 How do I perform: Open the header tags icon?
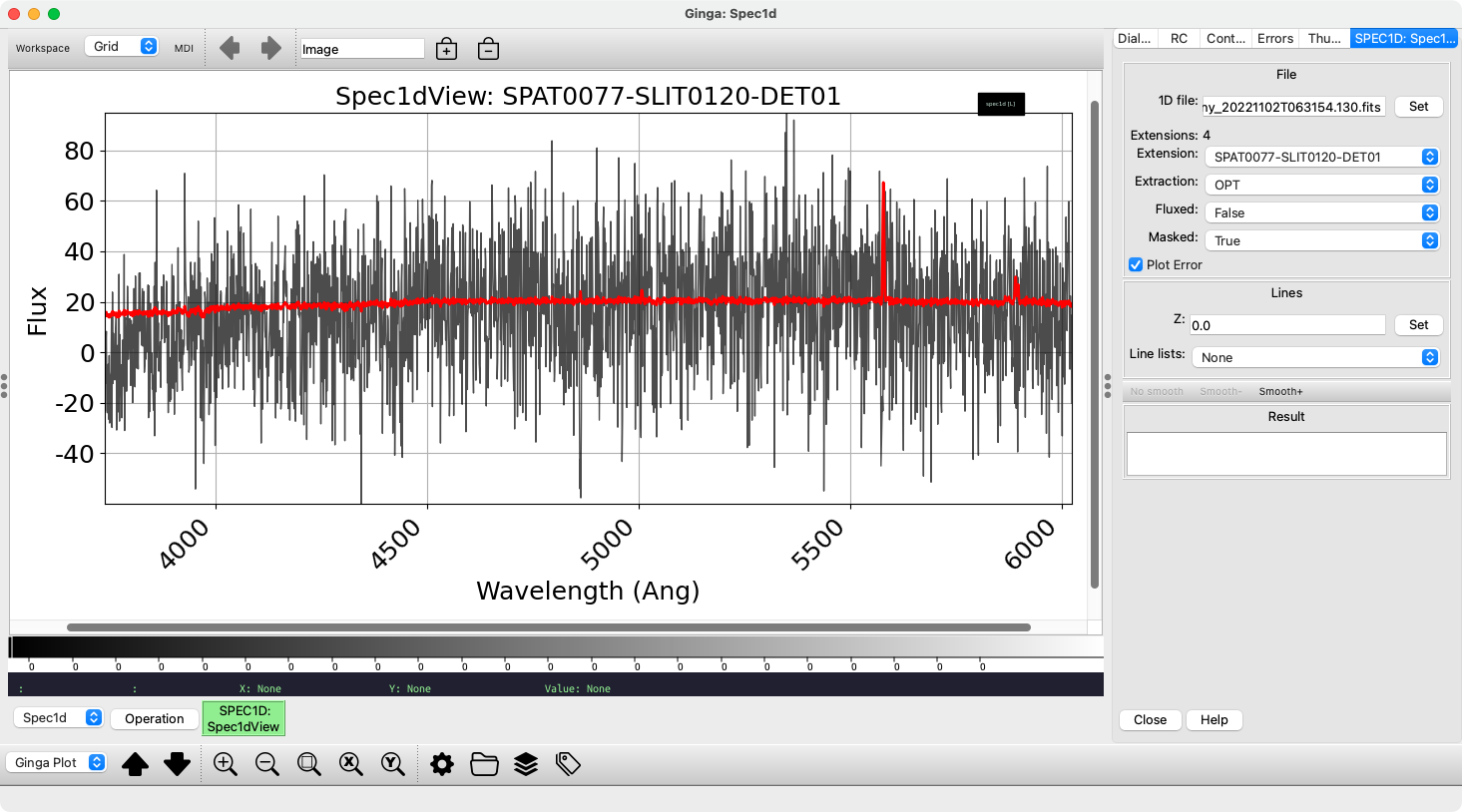(x=568, y=764)
